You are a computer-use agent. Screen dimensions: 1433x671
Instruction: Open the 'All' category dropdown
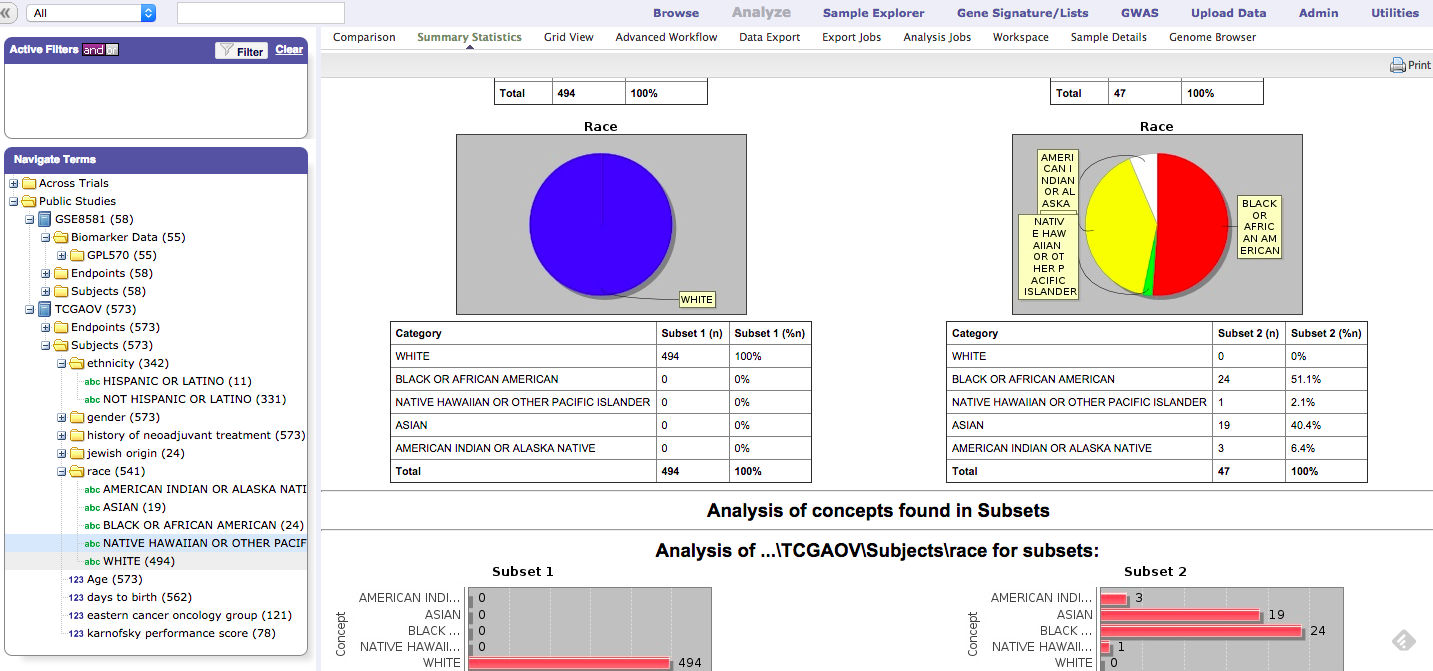[x=92, y=13]
